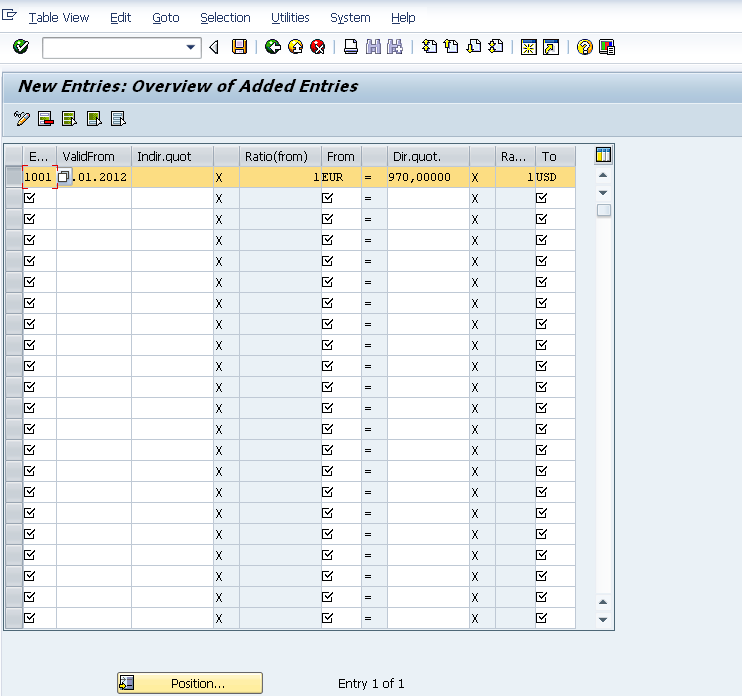The image size is (742, 696).
Task: Open the Selection menu
Action: [x=225, y=18]
